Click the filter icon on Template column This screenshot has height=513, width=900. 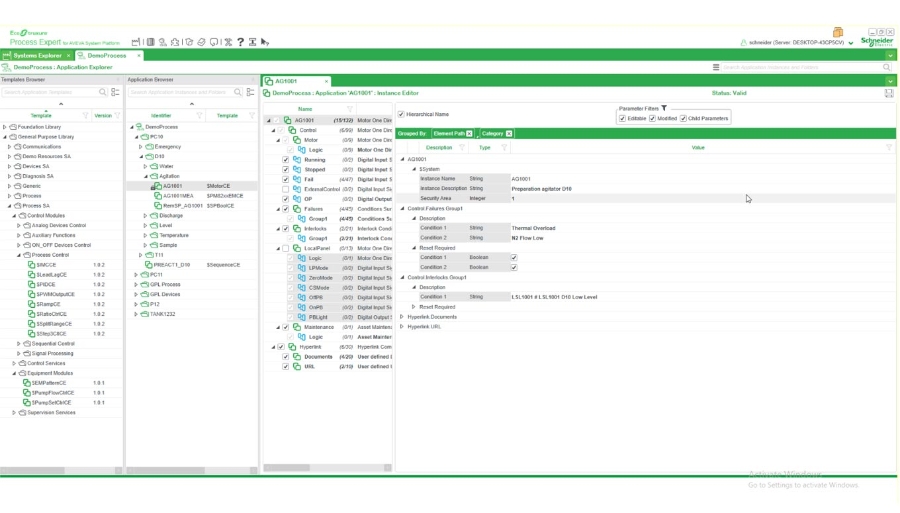point(86,116)
